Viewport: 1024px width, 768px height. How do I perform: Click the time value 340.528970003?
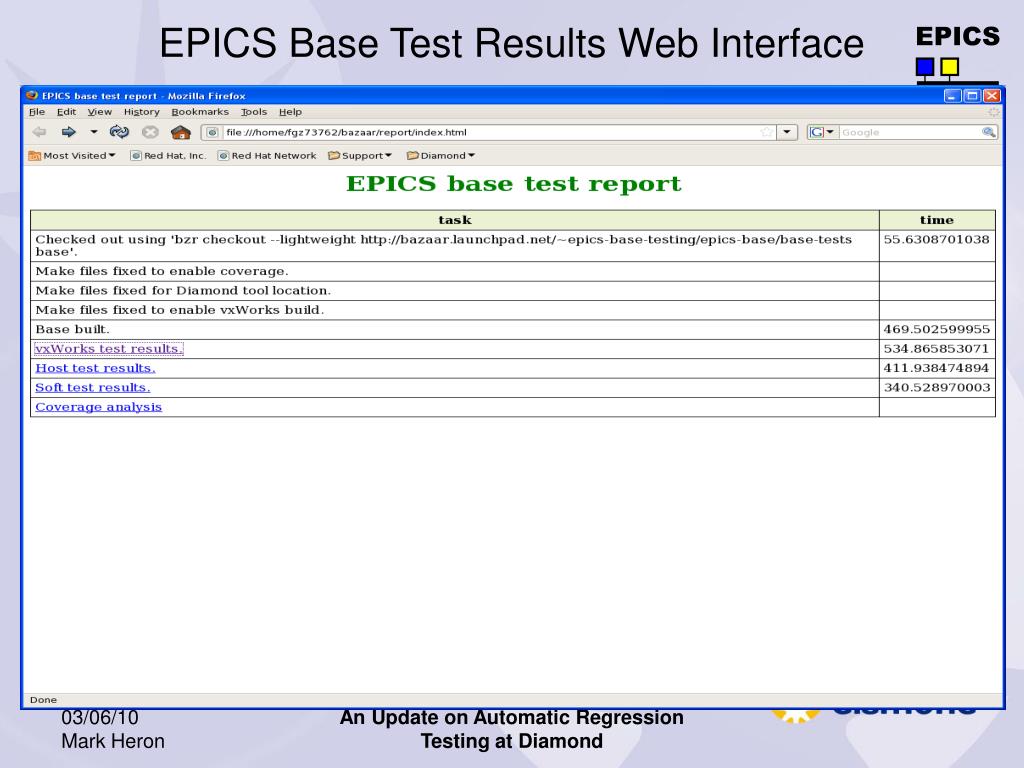937,388
